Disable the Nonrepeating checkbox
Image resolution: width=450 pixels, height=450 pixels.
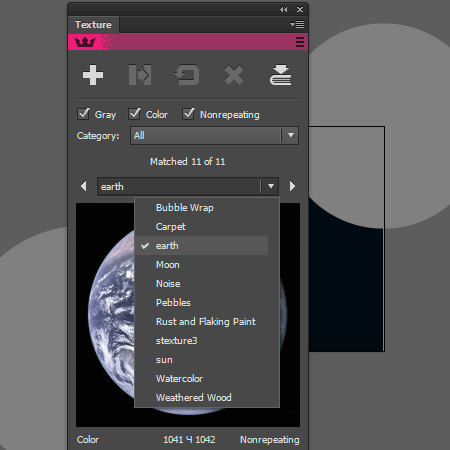pyautogui.click(x=188, y=114)
